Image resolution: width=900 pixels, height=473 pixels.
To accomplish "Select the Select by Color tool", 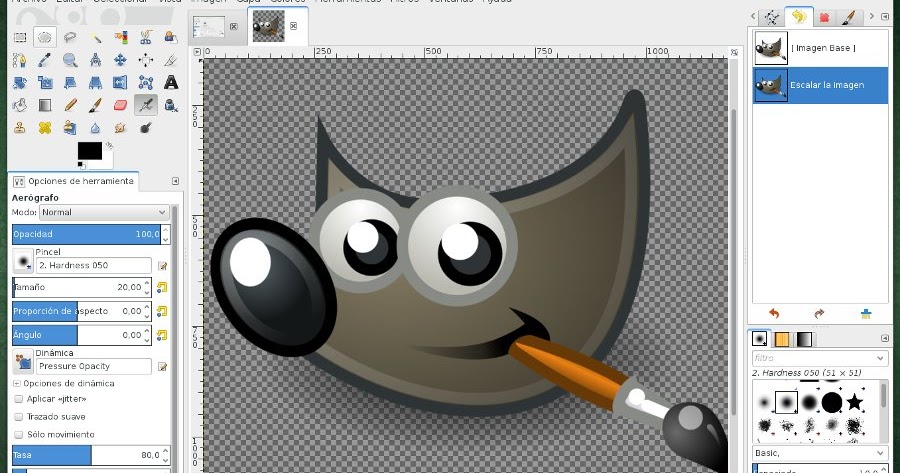I will (121, 38).
